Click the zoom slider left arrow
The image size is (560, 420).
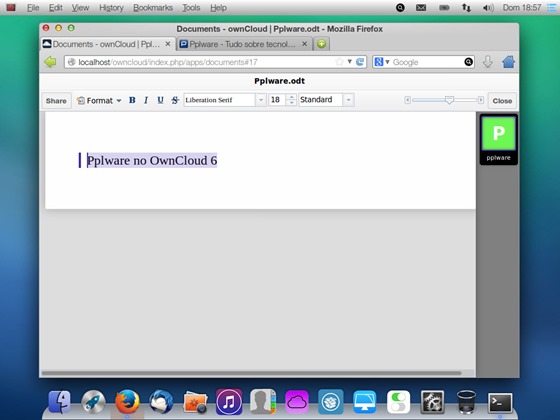click(x=407, y=100)
